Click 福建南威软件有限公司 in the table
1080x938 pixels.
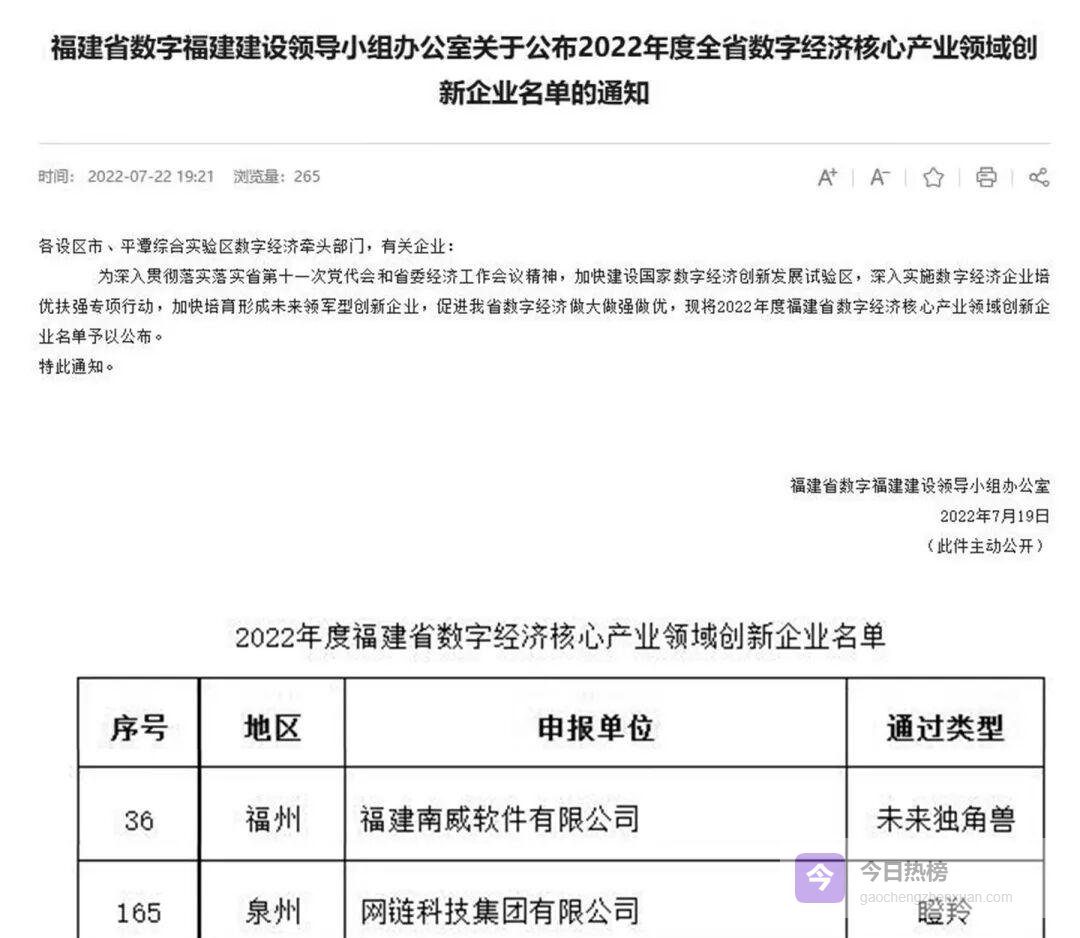coord(499,819)
